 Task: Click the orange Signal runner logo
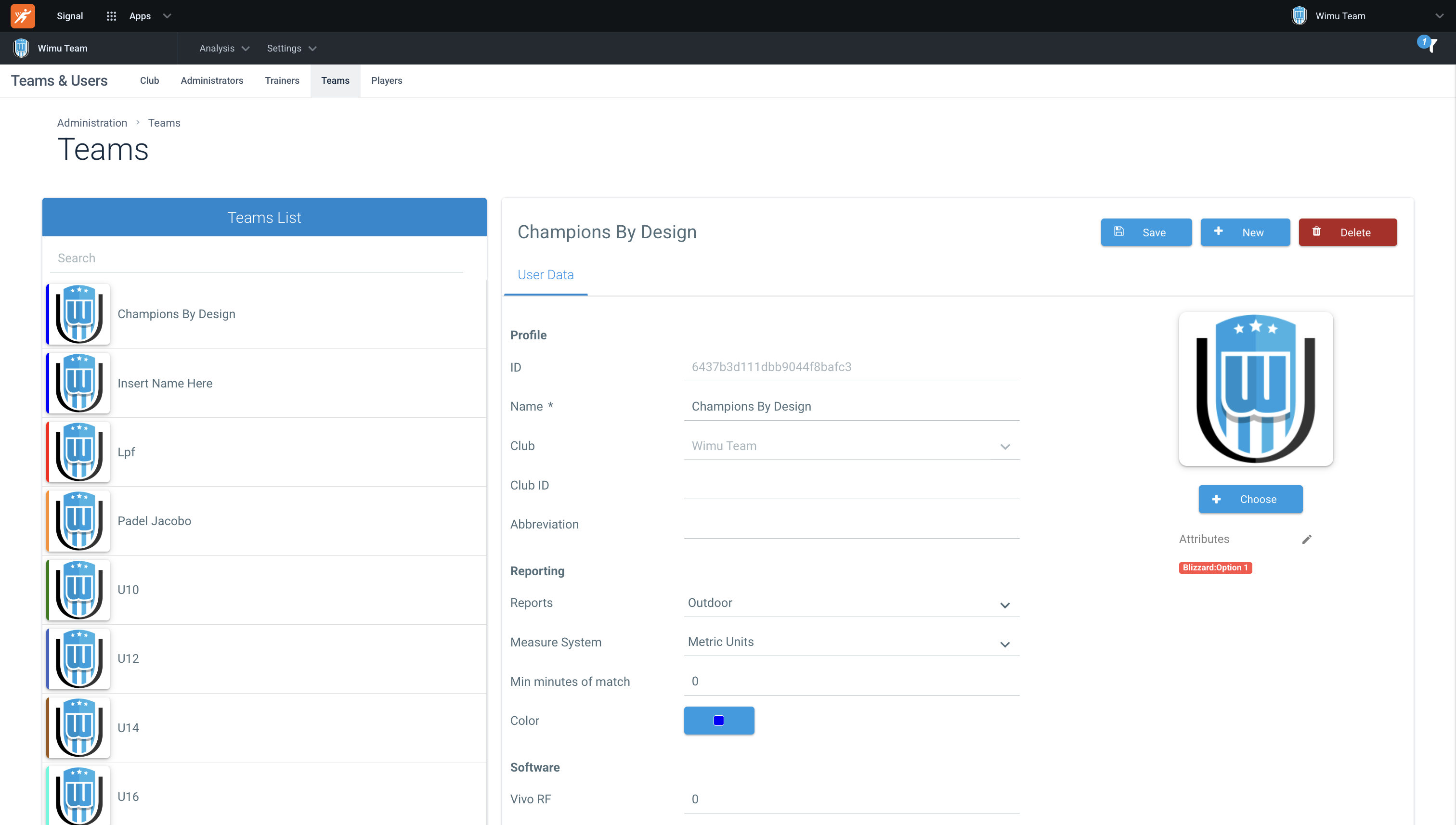(23, 16)
